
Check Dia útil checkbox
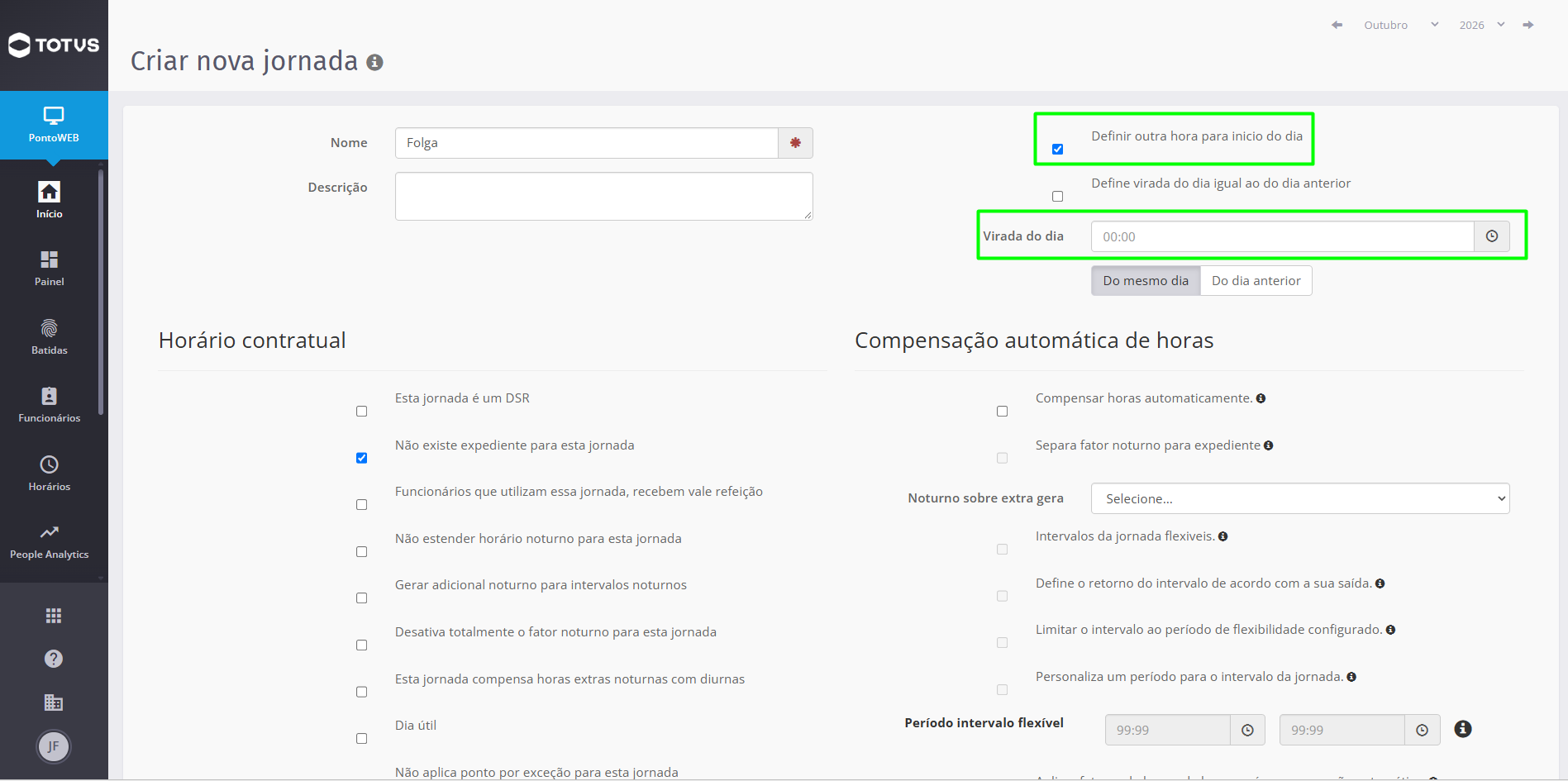coord(361,739)
